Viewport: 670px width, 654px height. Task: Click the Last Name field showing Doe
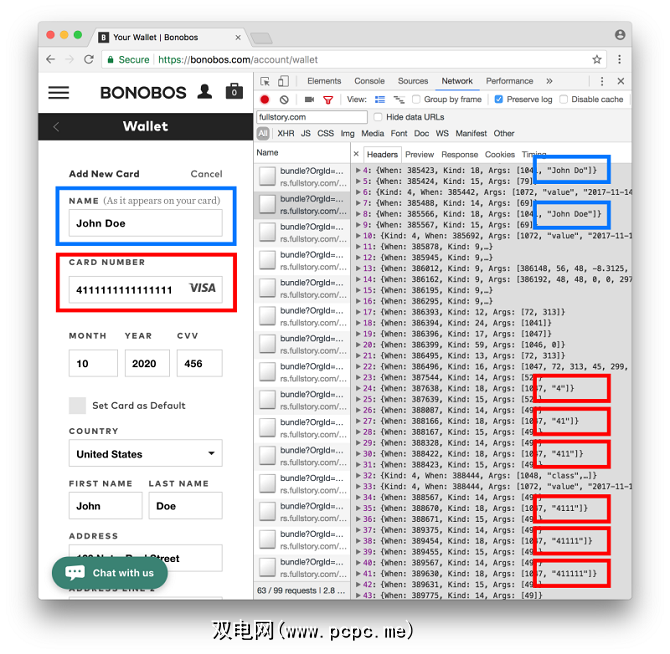click(x=185, y=506)
